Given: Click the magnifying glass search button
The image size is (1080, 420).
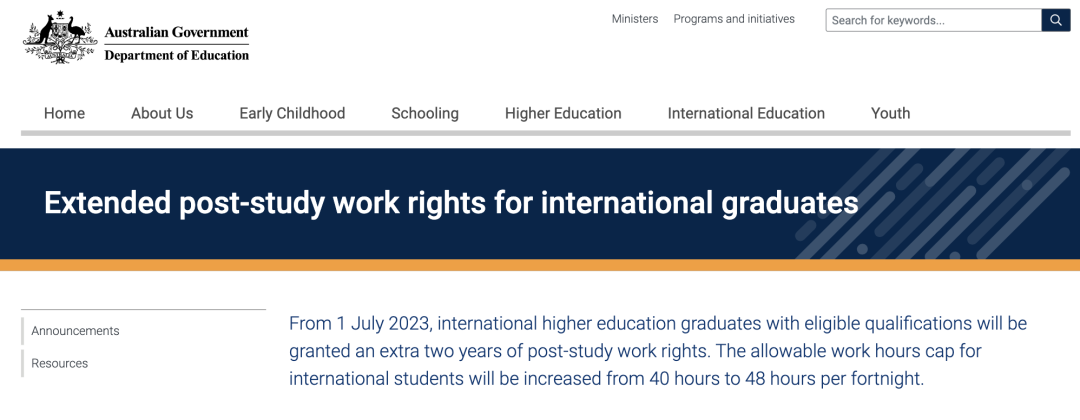Looking at the screenshot, I should pos(1056,20).
